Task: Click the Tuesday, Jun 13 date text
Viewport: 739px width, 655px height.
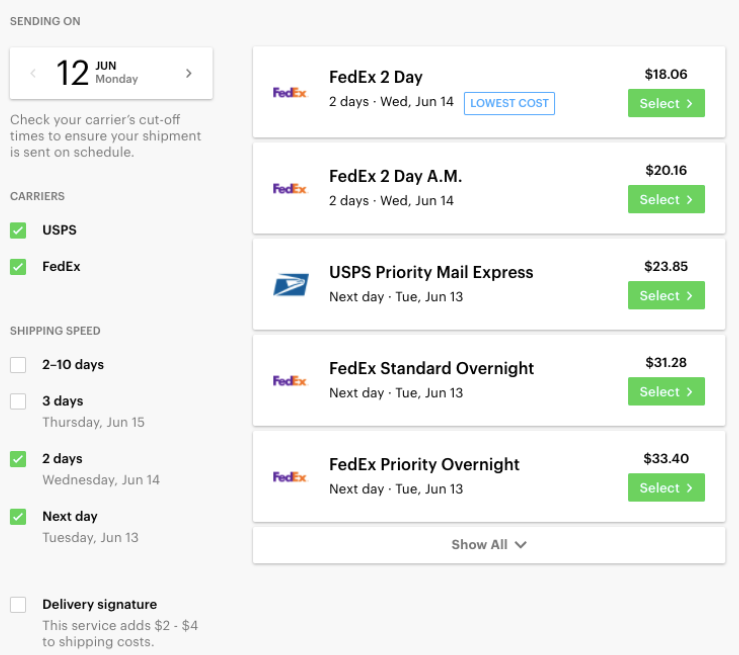Action: coord(90,538)
